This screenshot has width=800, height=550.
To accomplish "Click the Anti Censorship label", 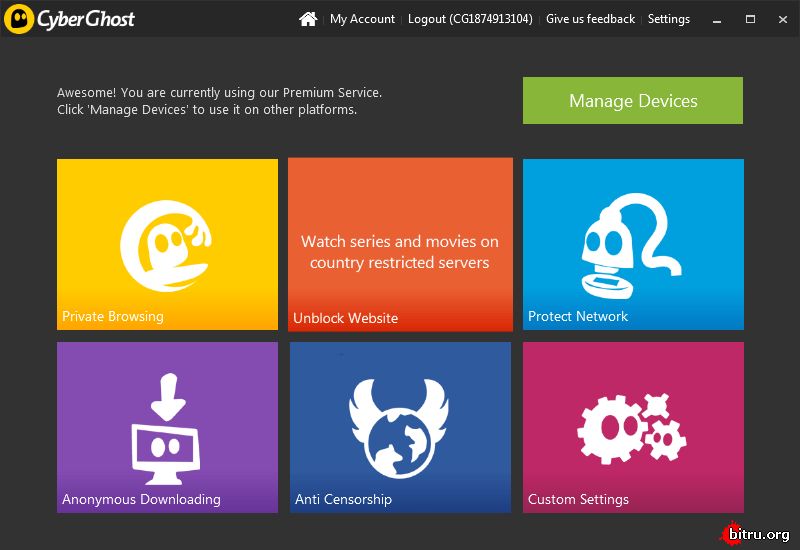I will click(x=343, y=499).
